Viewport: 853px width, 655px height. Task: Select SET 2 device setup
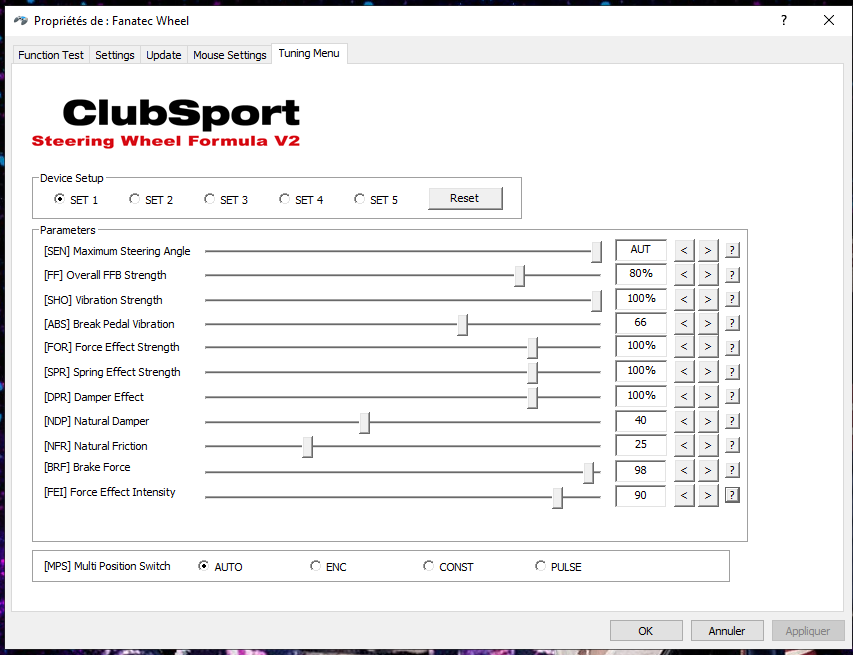pyautogui.click(x=151, y=200)
